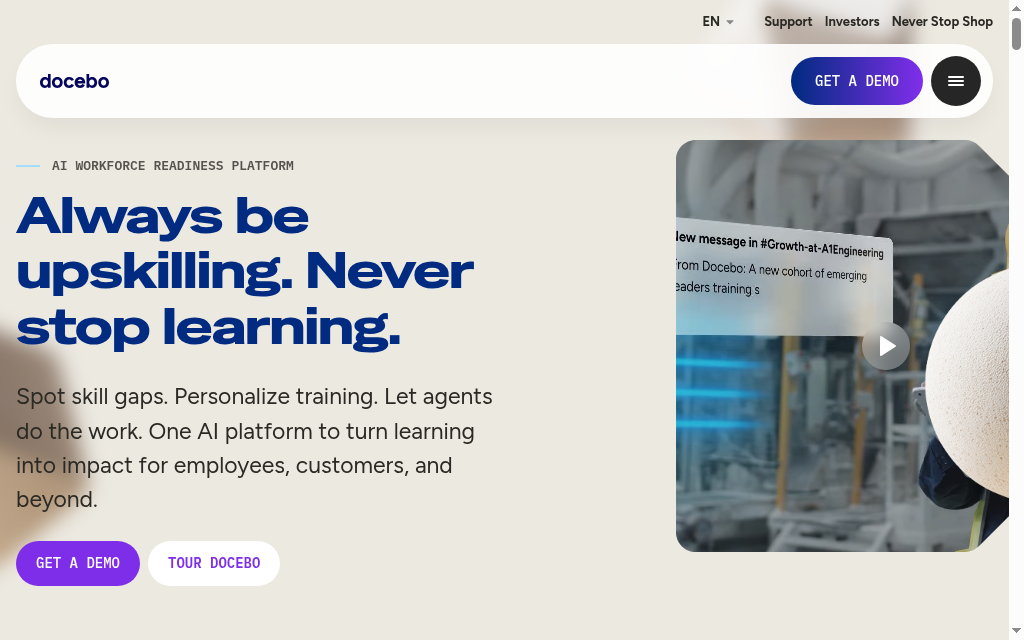Image resolution: width=1024 pixels, height=640 pixels.
Task: Open the hamburger menu icon
Action: [955, 81]
